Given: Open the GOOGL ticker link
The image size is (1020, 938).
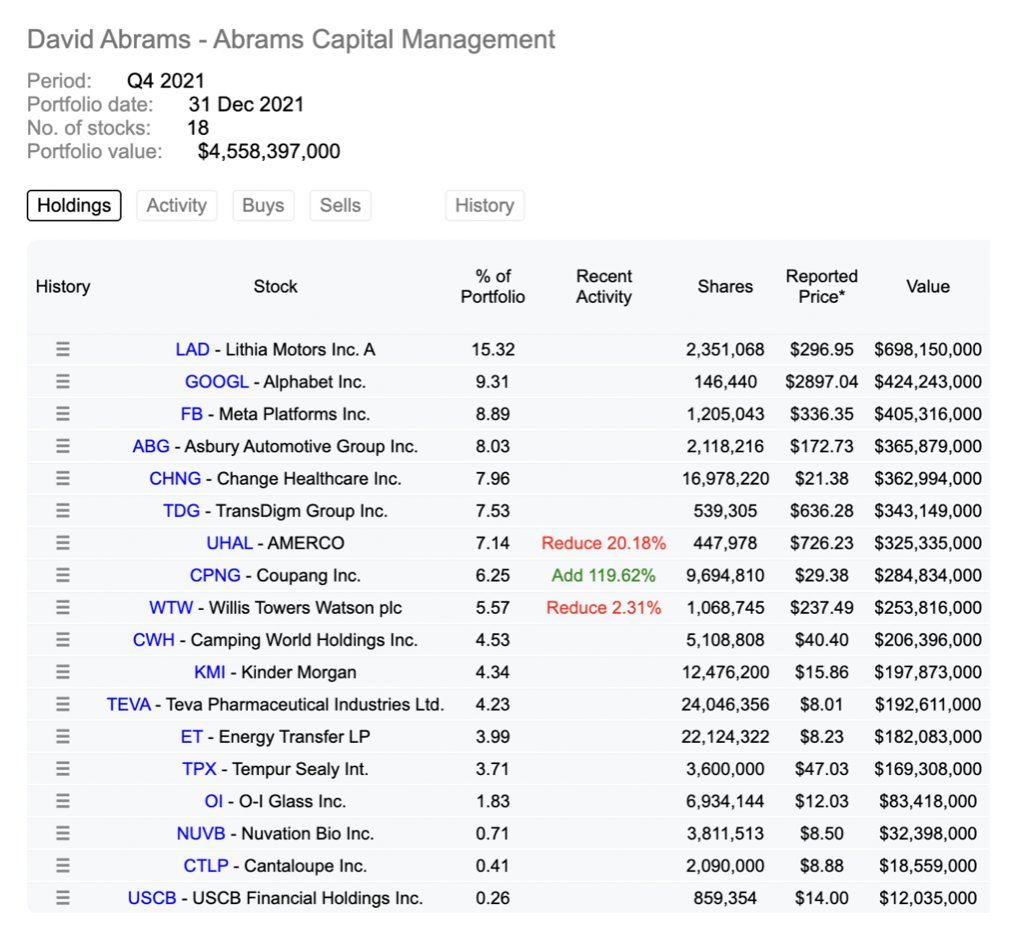Looking at the screenshot, I should 217,381.
